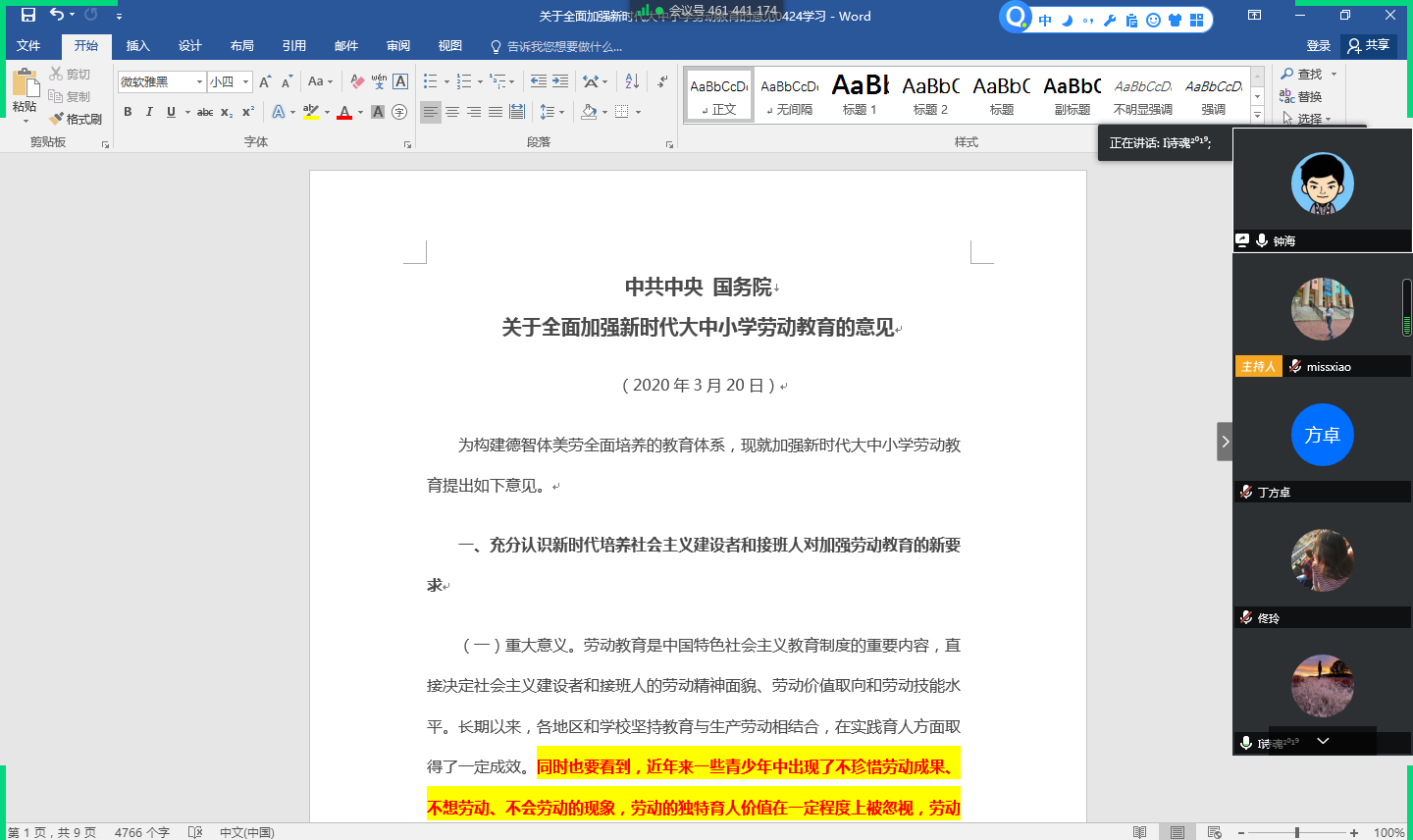Switch to Review (审阅) tab
This screenshot has width=1413, height=840.
tap(398, 46)
